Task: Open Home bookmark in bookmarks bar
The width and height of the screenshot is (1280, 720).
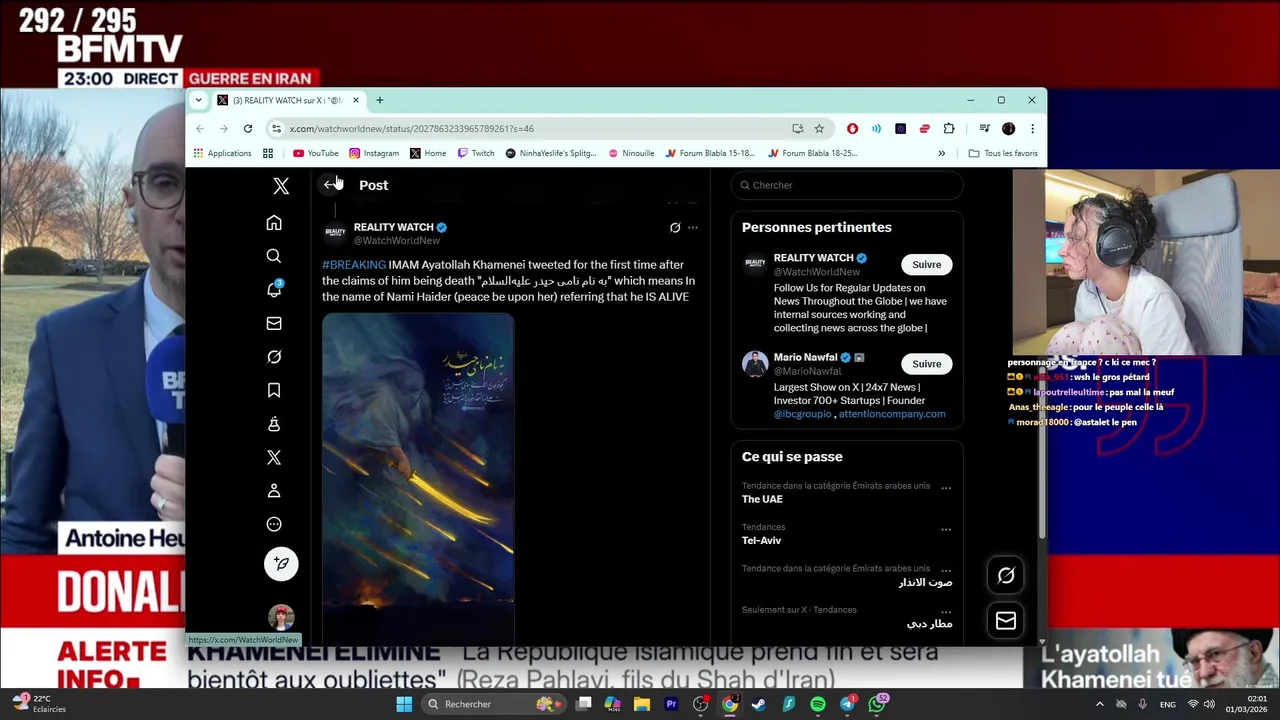Action: click(x=428, y=153)
